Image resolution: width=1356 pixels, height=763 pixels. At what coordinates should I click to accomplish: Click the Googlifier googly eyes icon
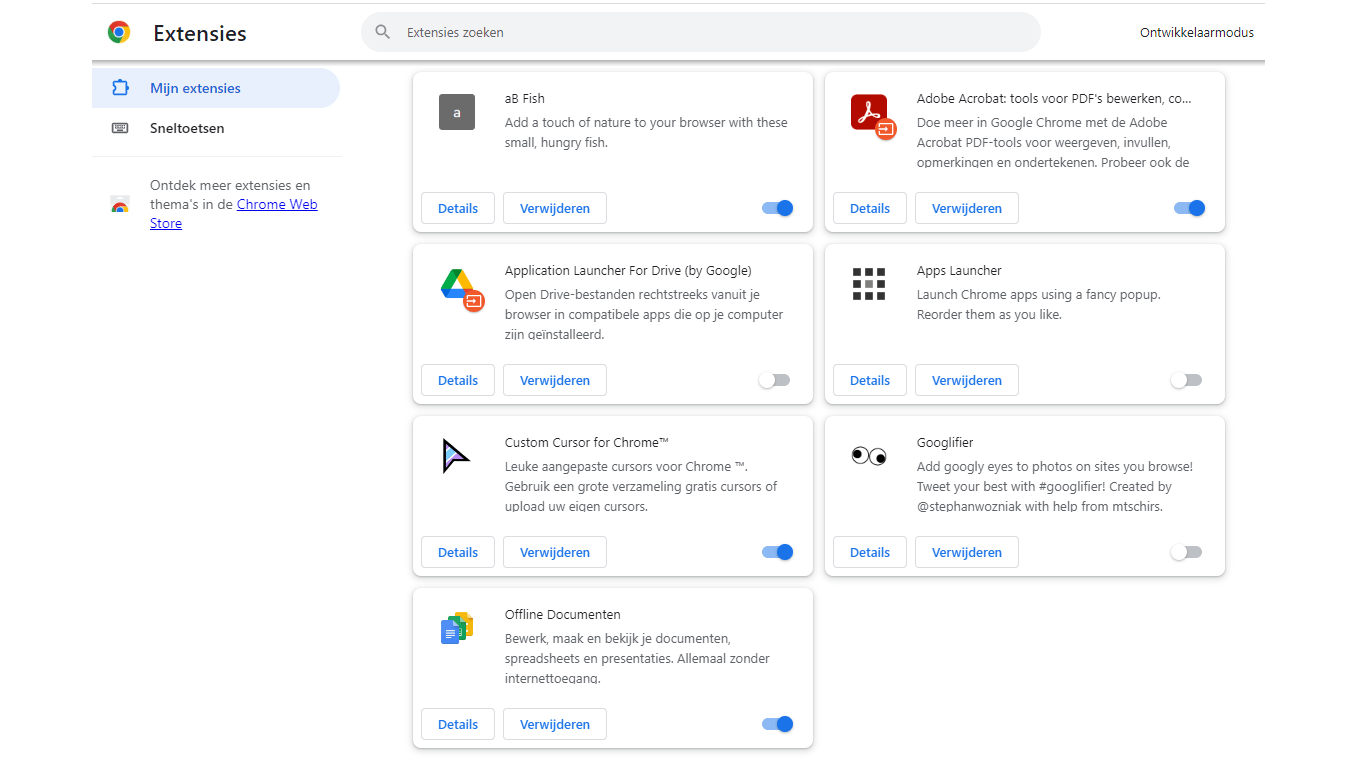click(869, 456)
